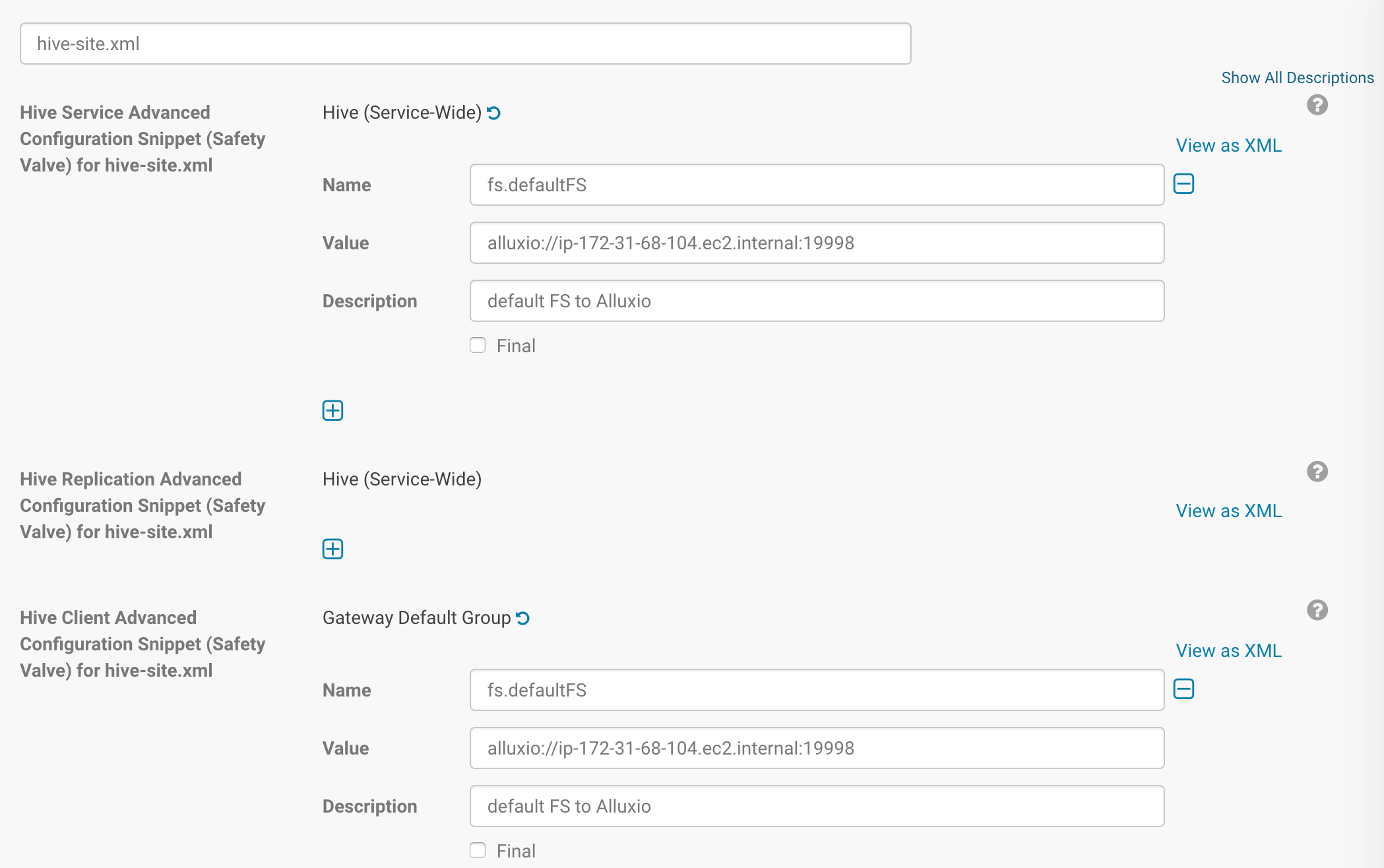View Hive Service snippet as XML
The height and width of the screenshot is (868, 1384).
[x=1229, y=145]
